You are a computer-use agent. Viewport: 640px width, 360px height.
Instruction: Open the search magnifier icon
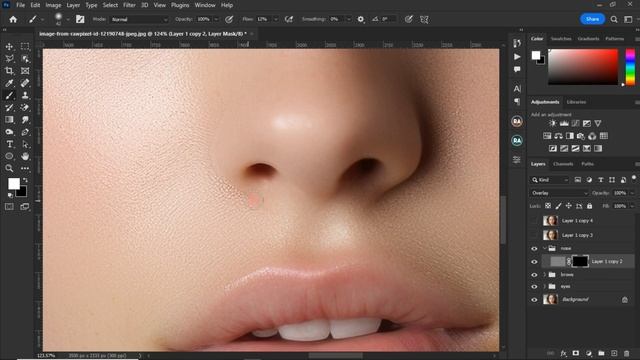click(x=614, y=19)
